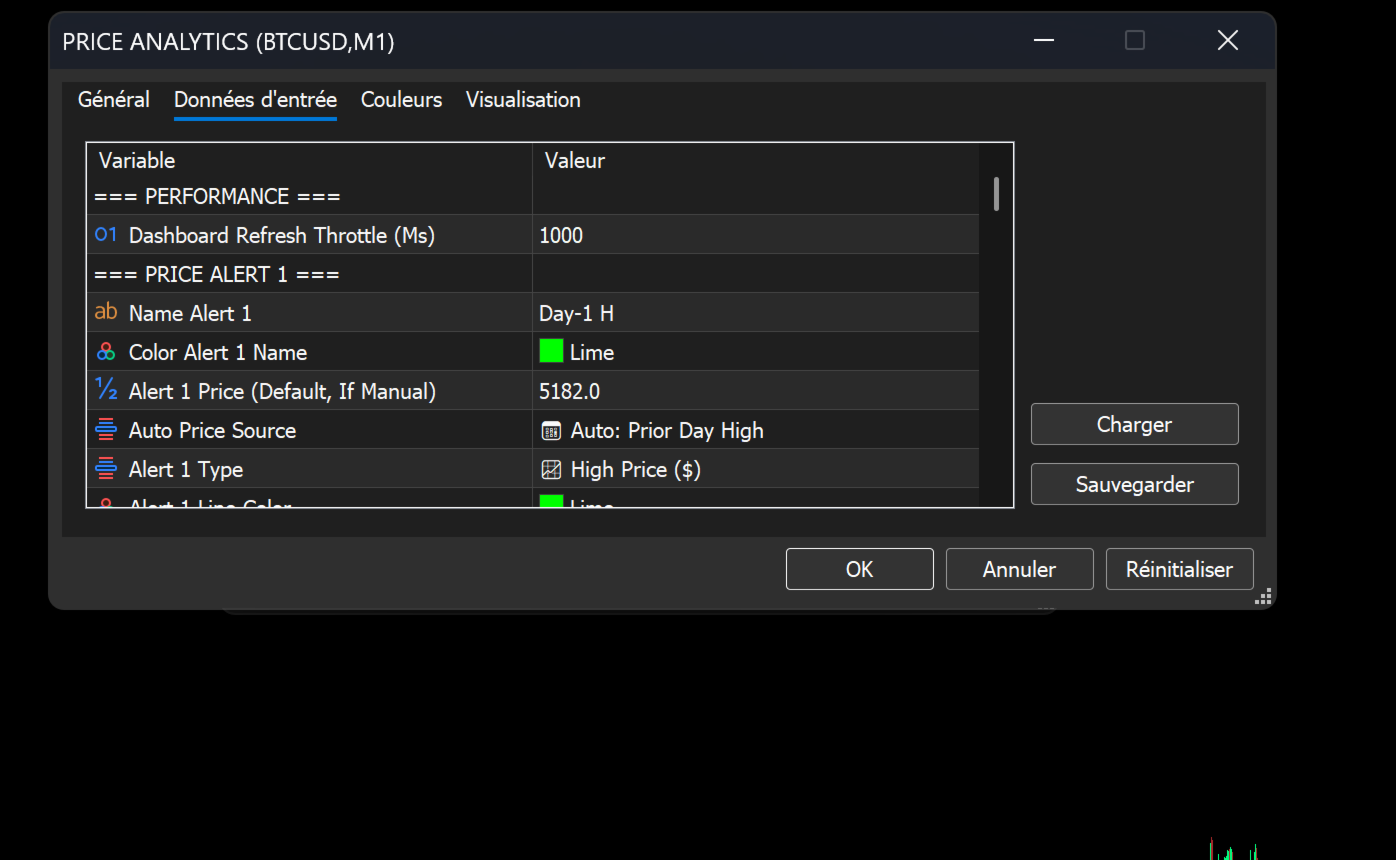Click the enum icon beside Alert 1 Type
1396x860 pixels.
(106, 469)
